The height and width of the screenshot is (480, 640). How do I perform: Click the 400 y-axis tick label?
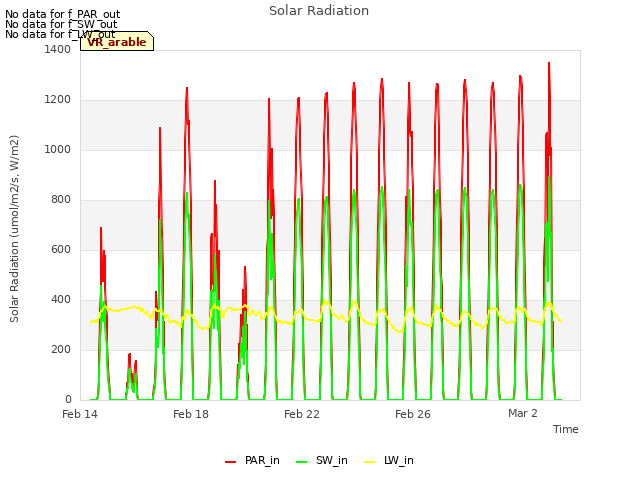(61, 300)
